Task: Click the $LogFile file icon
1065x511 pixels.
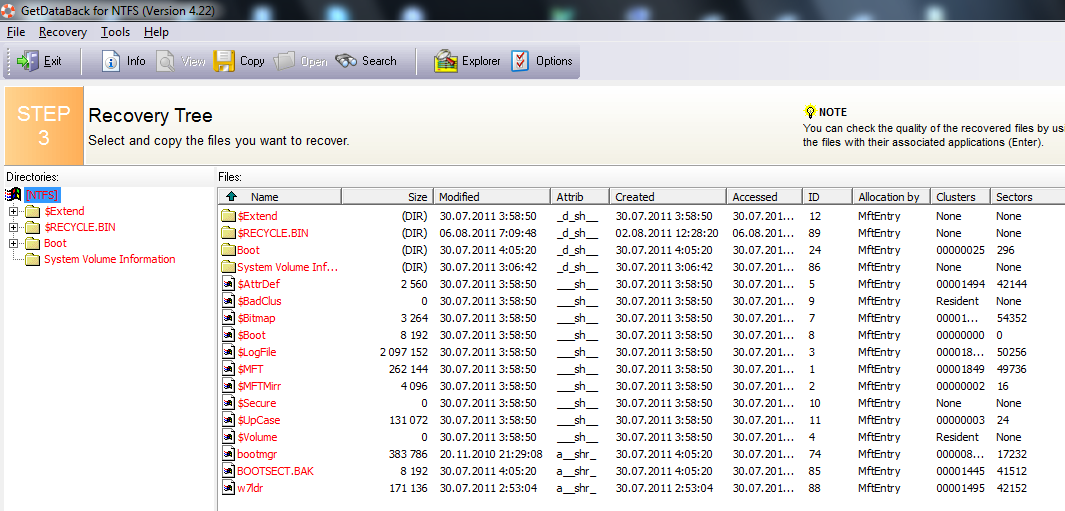Action: coord(229,352)
